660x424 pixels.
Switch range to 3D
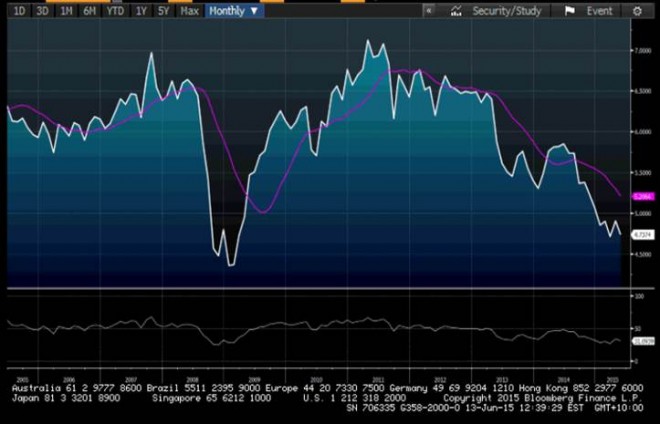click(42, 11)
